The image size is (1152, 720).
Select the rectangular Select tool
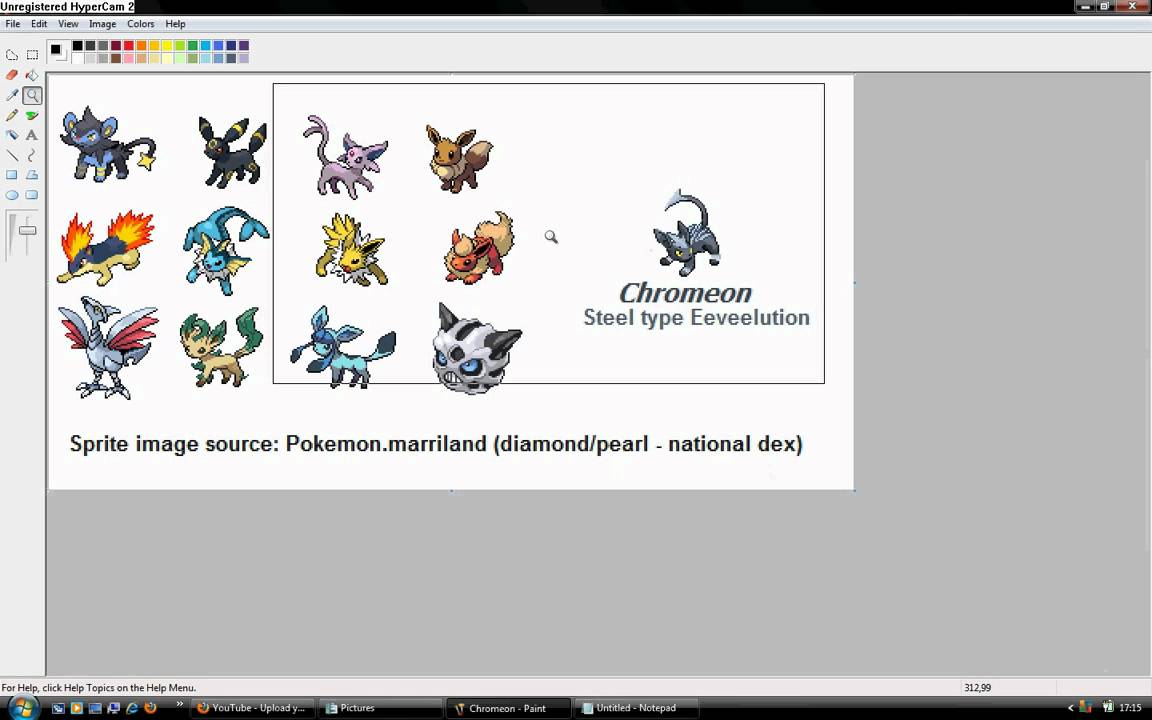click(32, 54)
